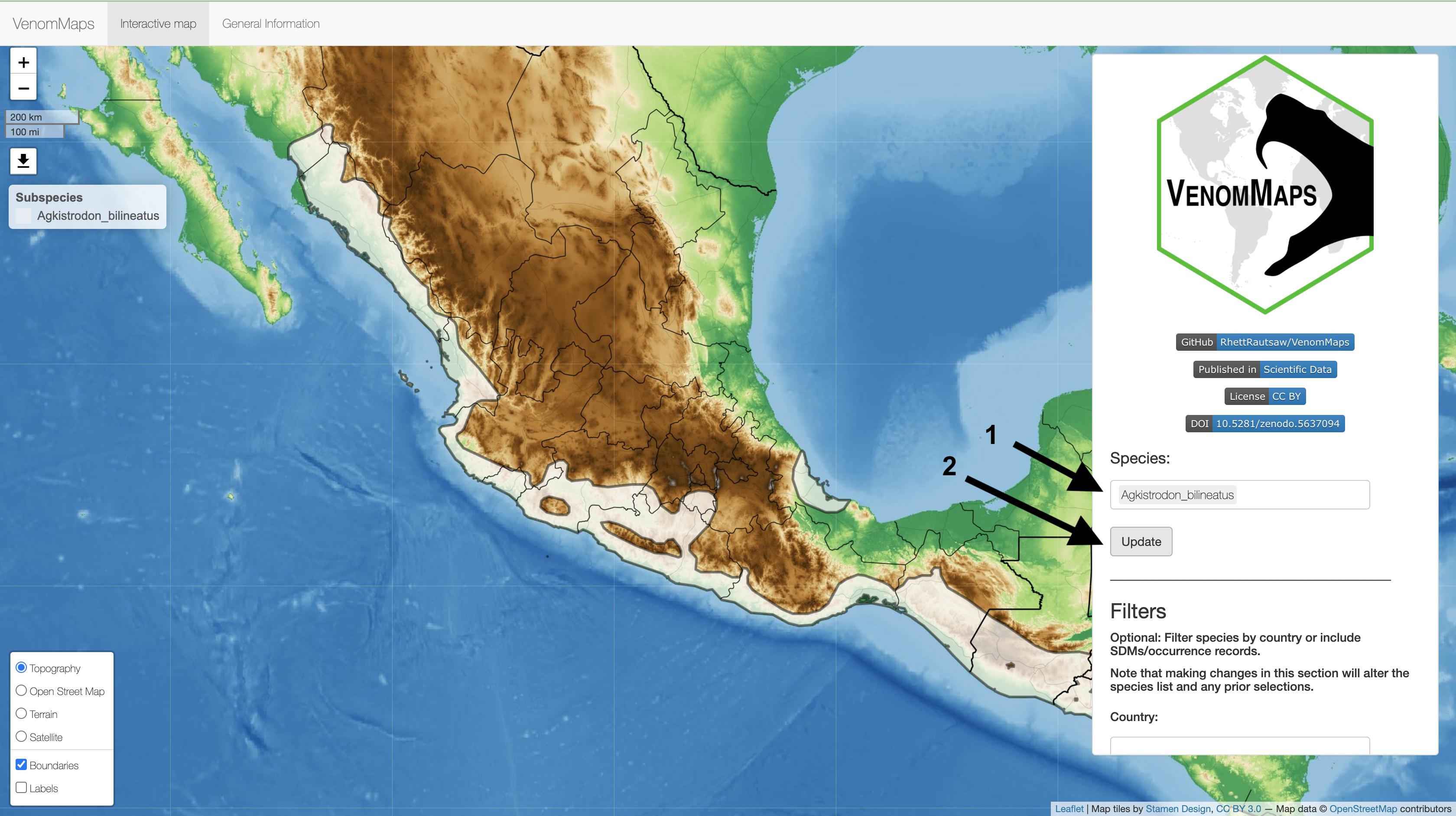Open the DOI zenodo badge link

click(1265, 424)
